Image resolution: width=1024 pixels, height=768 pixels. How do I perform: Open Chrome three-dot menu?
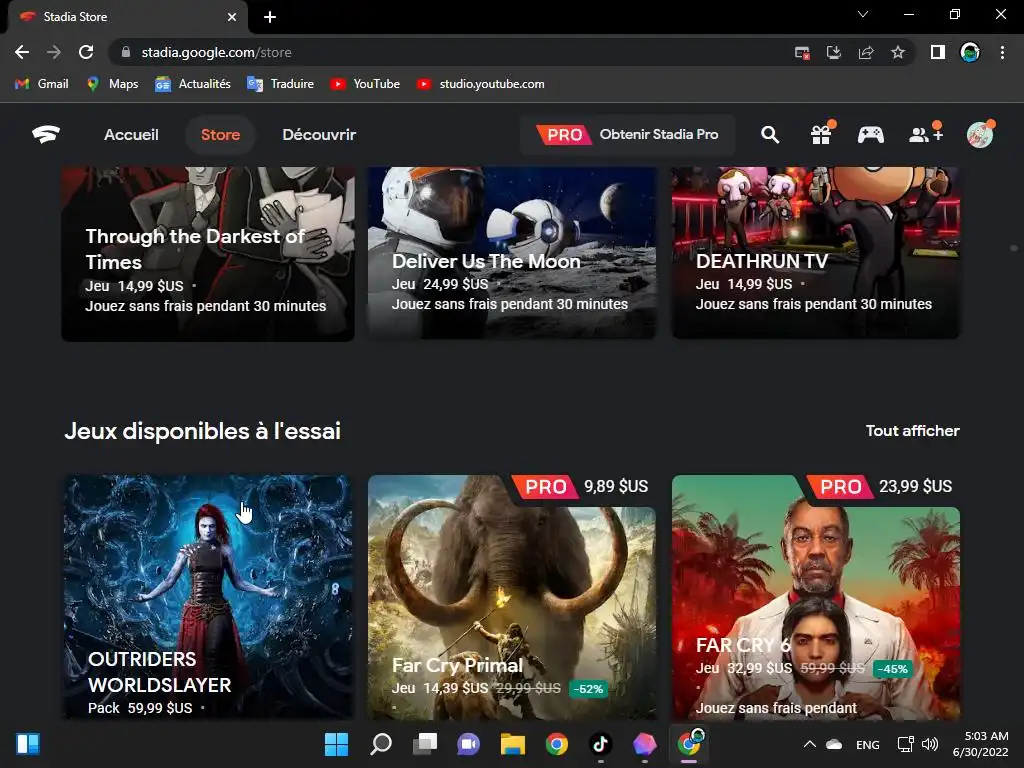tap(1002, 52)
